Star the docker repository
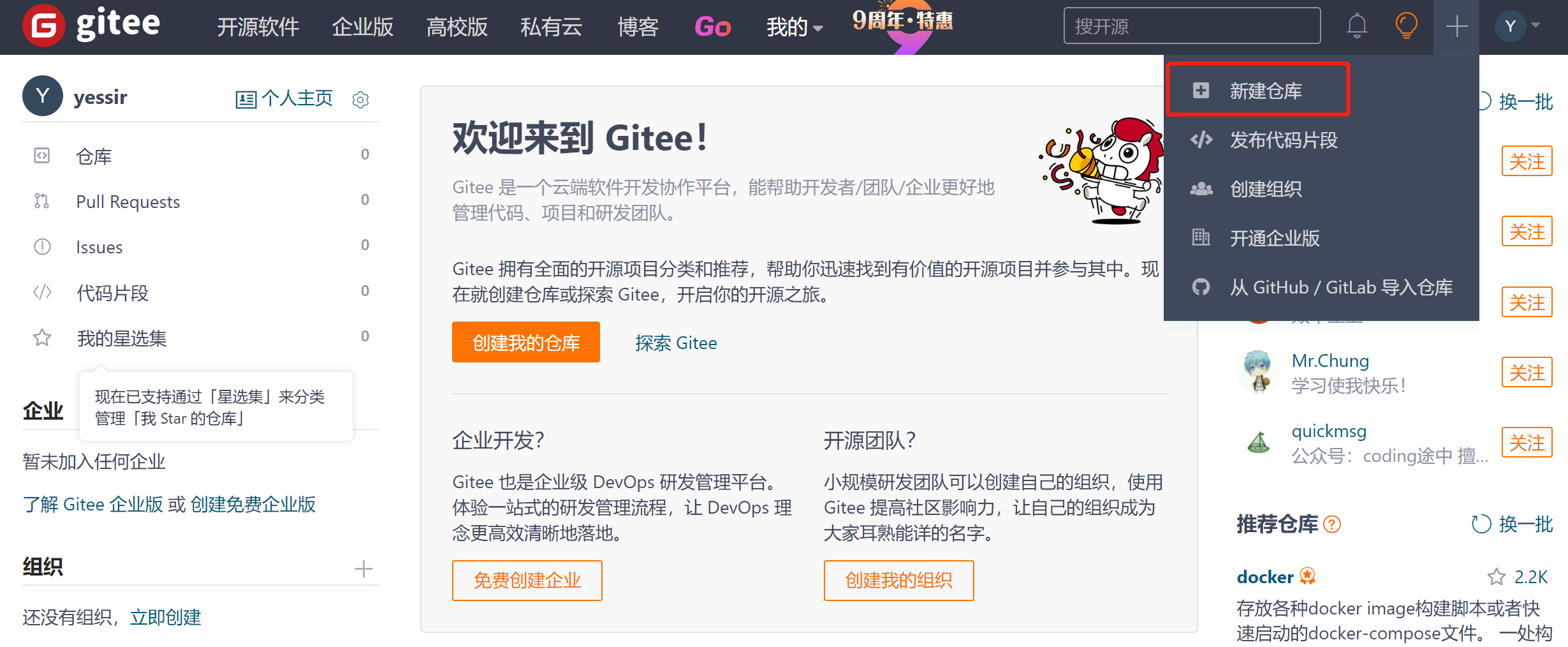Screen dimensions: 1568x647 [1496, 577]
